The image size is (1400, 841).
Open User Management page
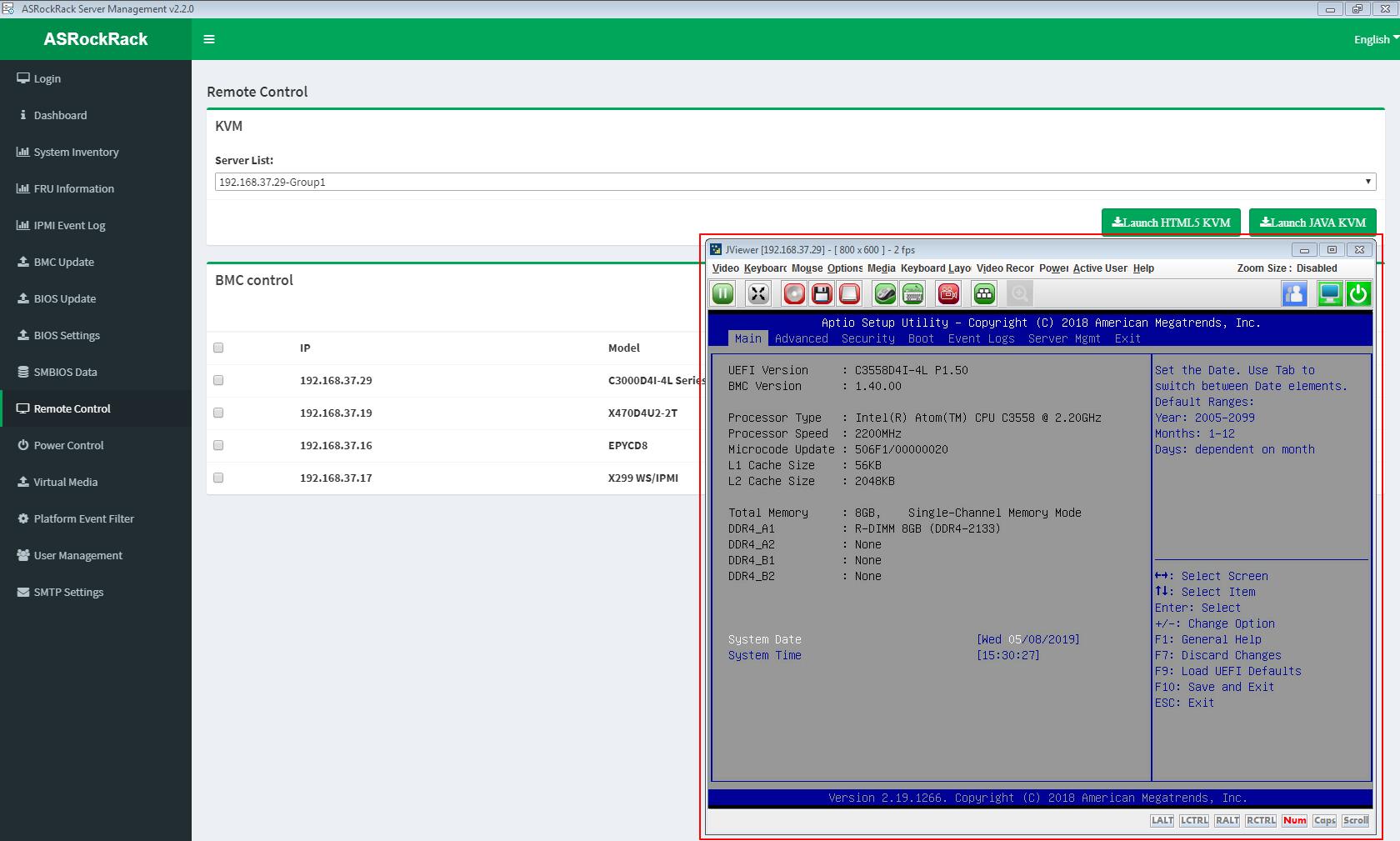point(96,555)
